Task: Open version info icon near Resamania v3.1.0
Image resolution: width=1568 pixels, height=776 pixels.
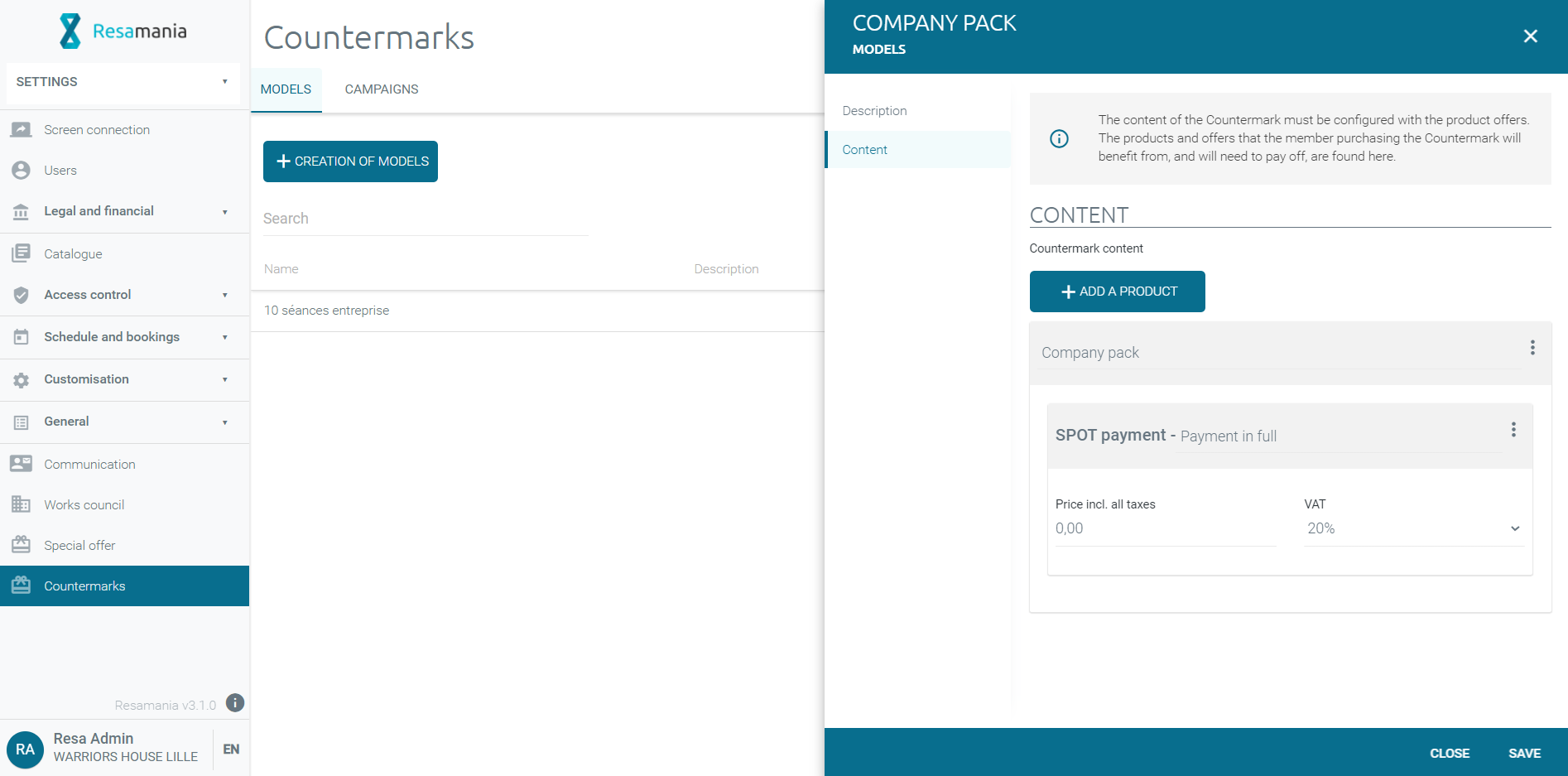Action: coord(235,703)
